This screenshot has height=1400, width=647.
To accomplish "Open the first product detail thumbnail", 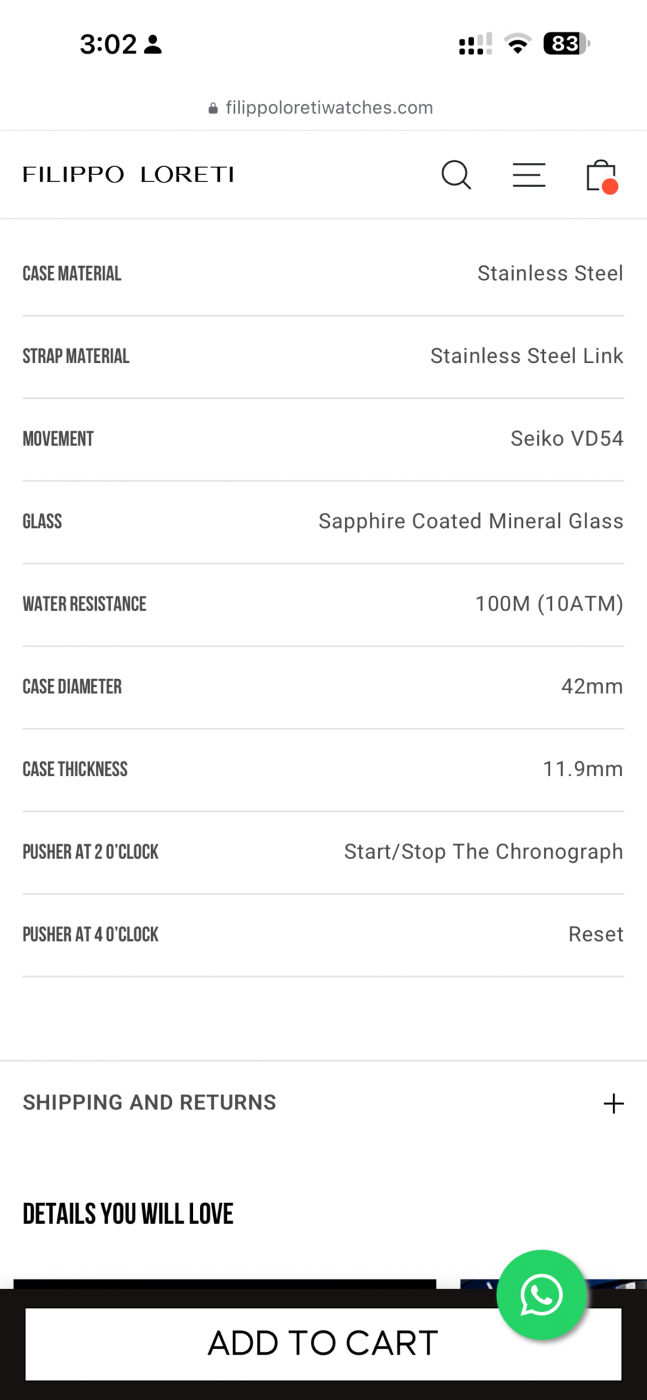I will (224, 1284).
